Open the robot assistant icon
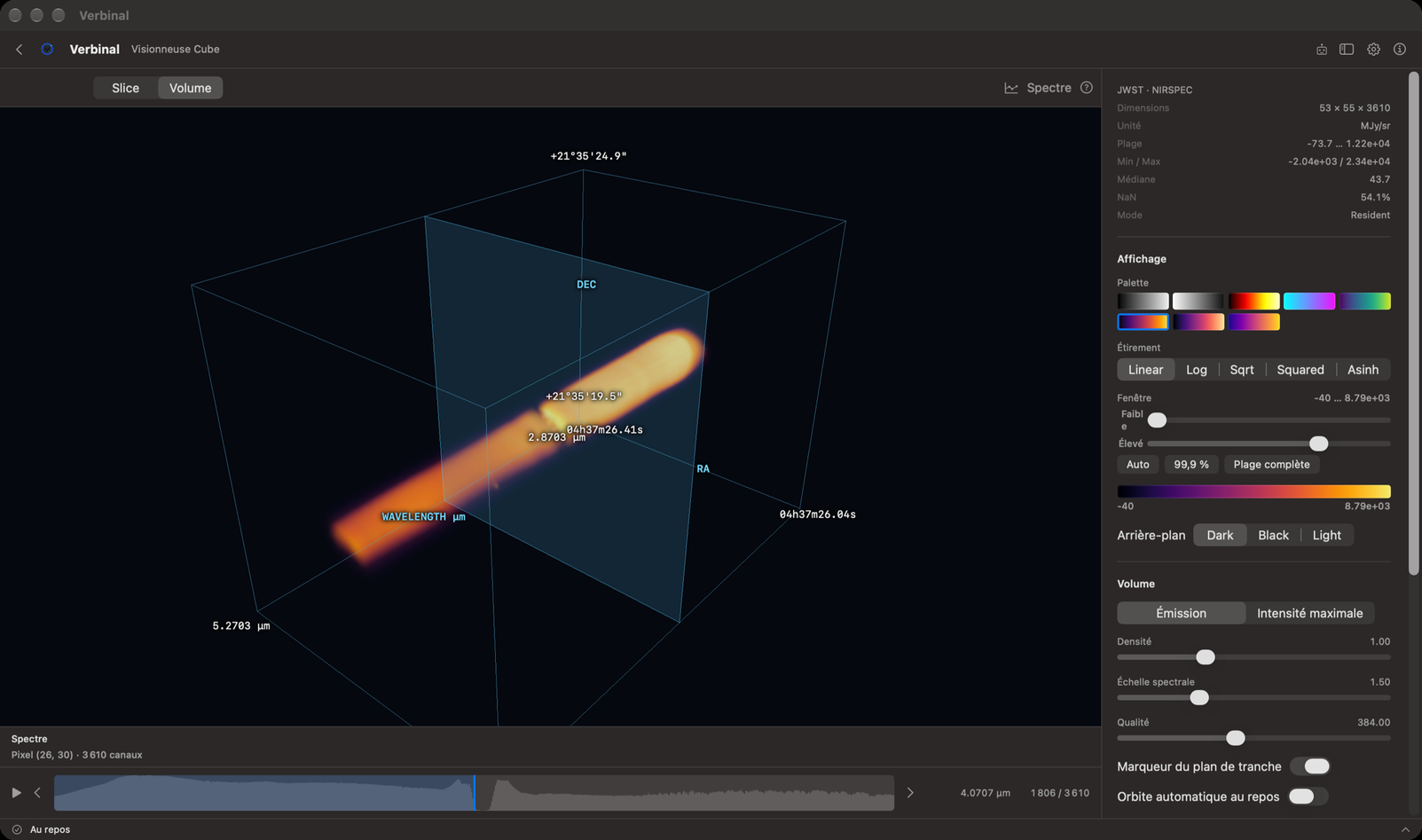1422x840 pixels. point(1322,50)
